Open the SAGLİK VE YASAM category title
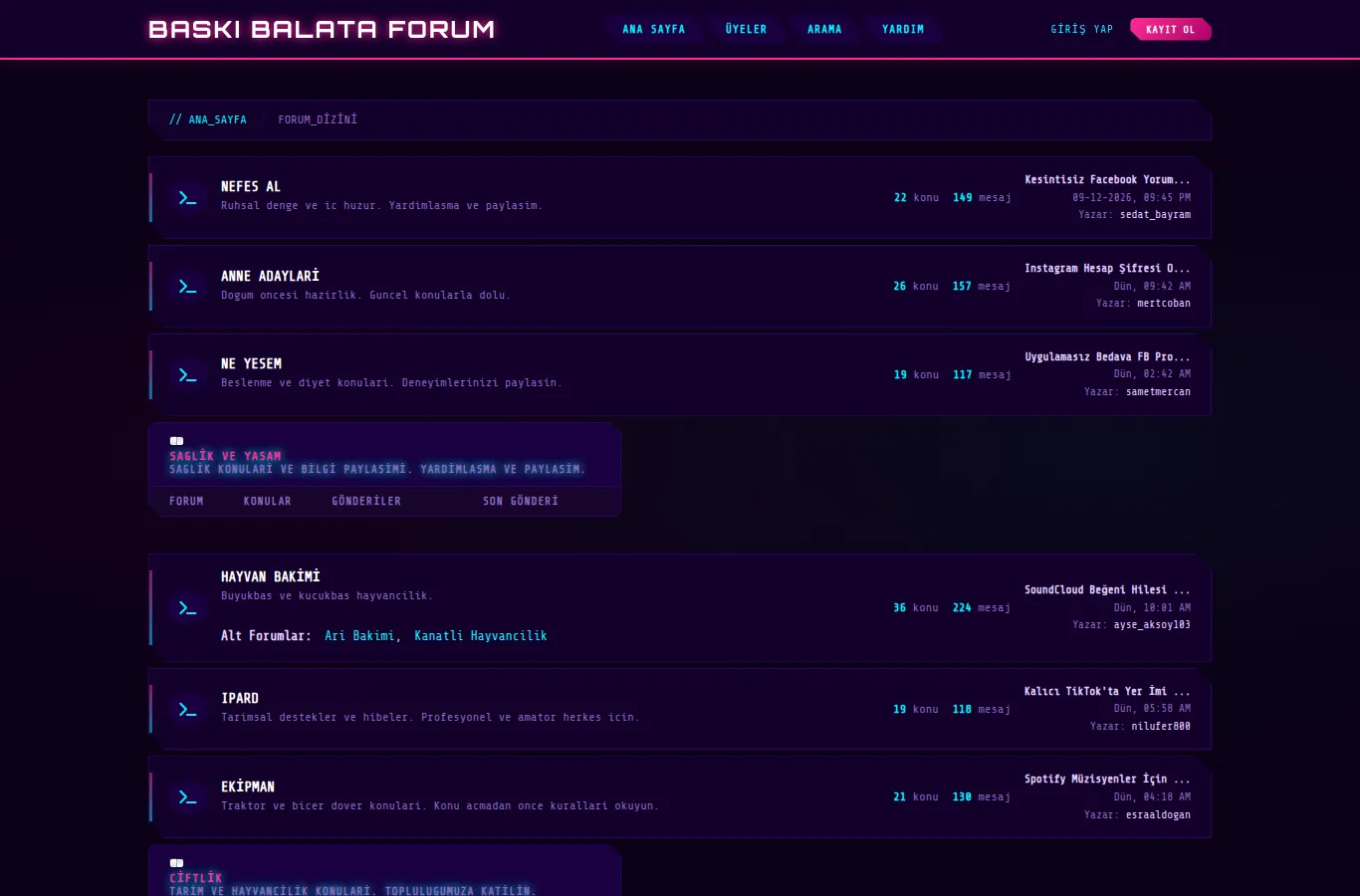Image resolution: width=1360 pixels, height=896 pixels. pos(225,456)
